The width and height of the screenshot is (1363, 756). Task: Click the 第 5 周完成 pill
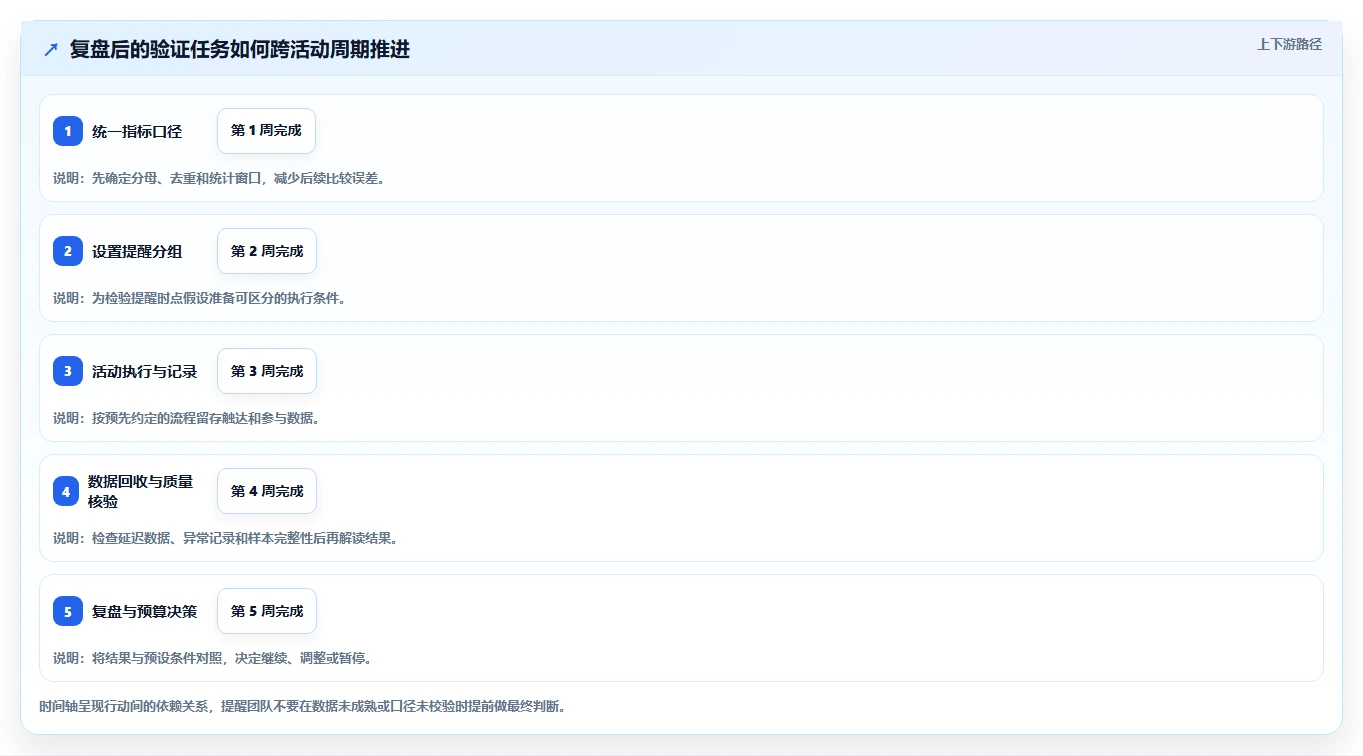pos(267,611)
